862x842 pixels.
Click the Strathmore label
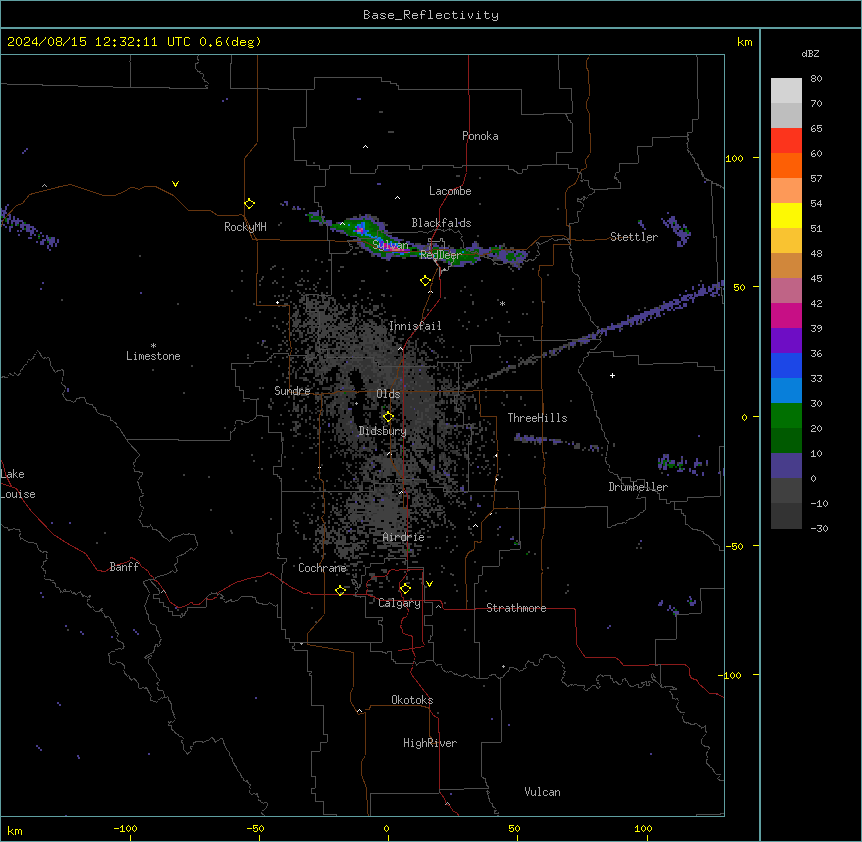coord(516,608)
